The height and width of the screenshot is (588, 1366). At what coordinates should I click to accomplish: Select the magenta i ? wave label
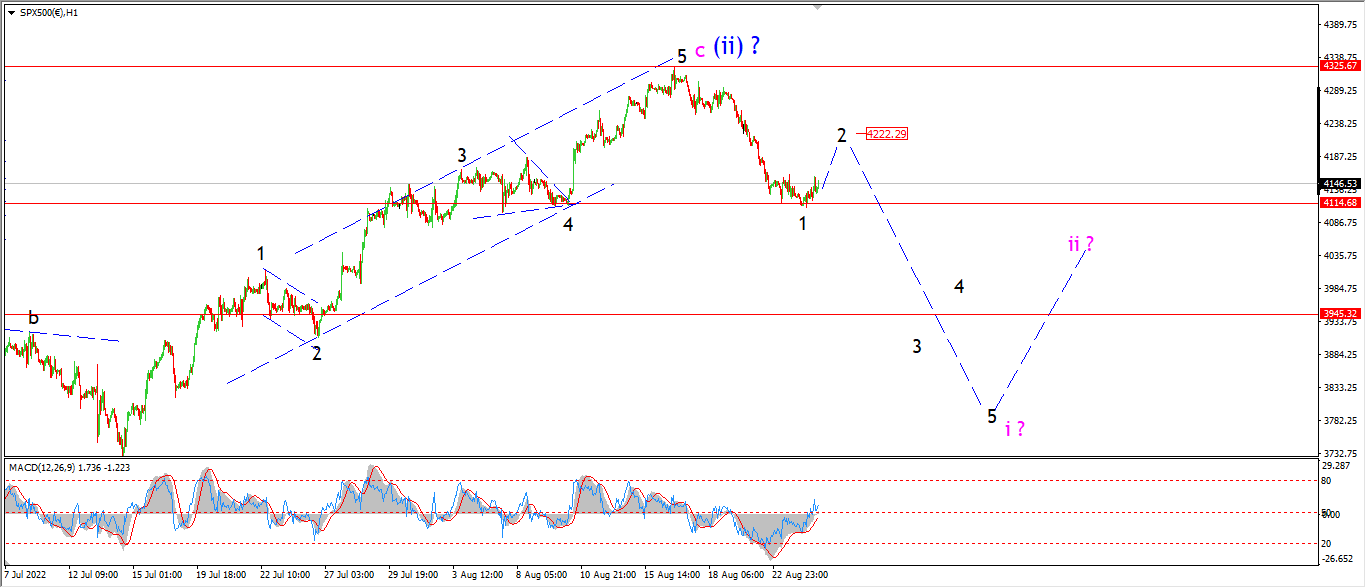click(x=1015, y=428)
